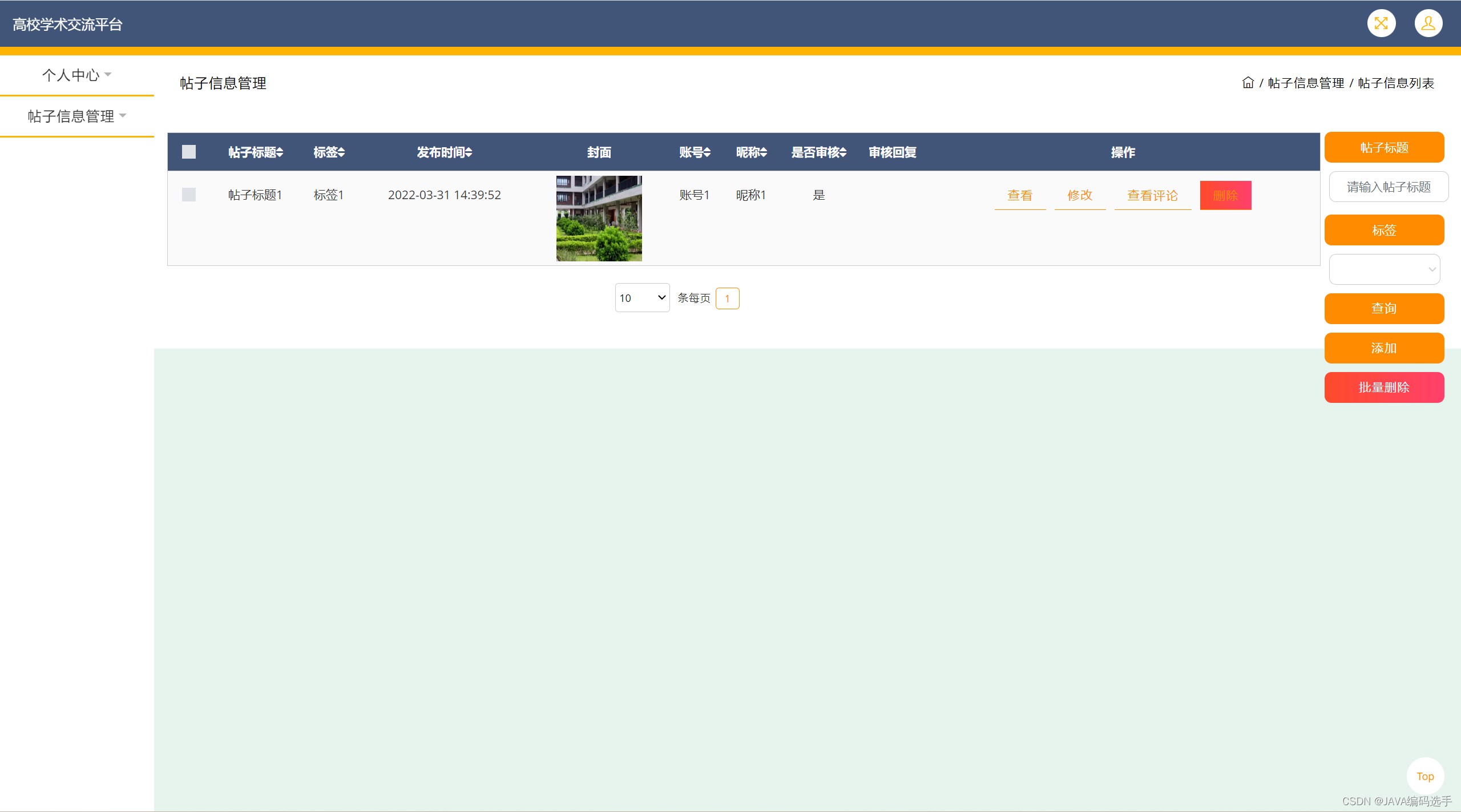Sort by 昵称 column arrows

764,152
